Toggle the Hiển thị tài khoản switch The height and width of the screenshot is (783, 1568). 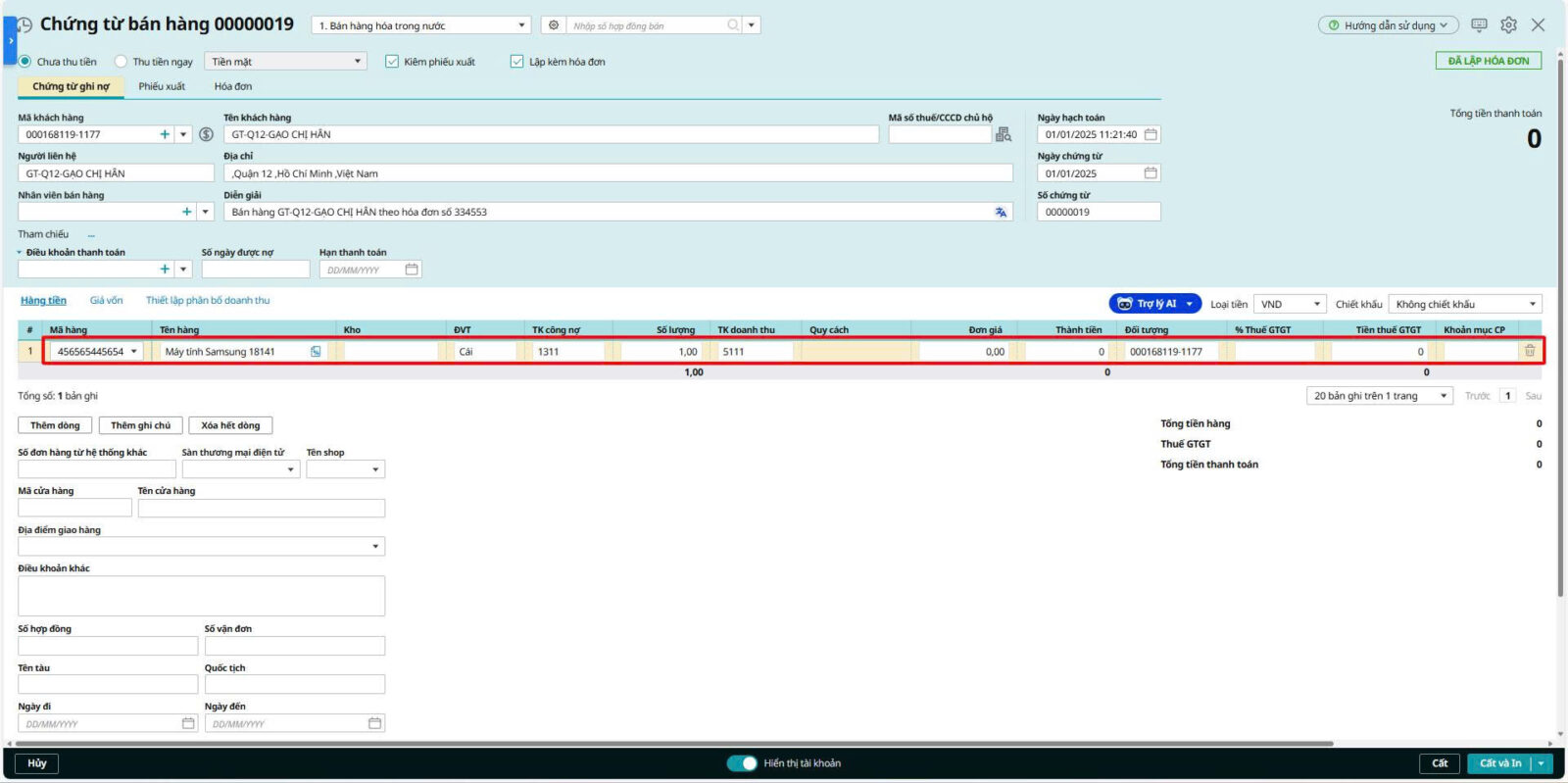pyautogui.click(x=742, y=763)
